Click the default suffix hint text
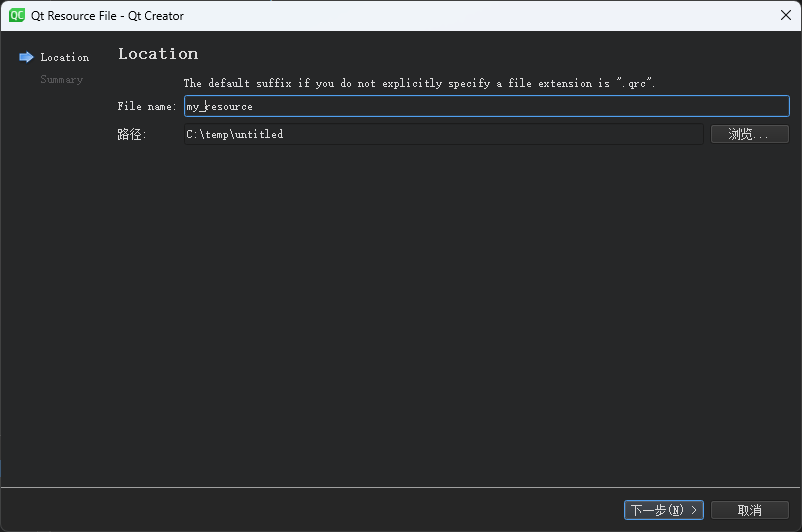 419,83
